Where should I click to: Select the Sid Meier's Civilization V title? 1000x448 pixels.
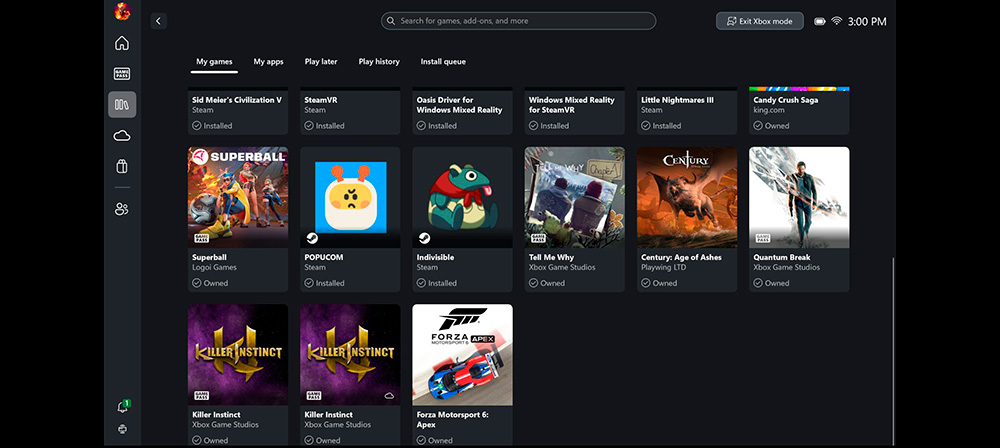[x=237, y=100]
